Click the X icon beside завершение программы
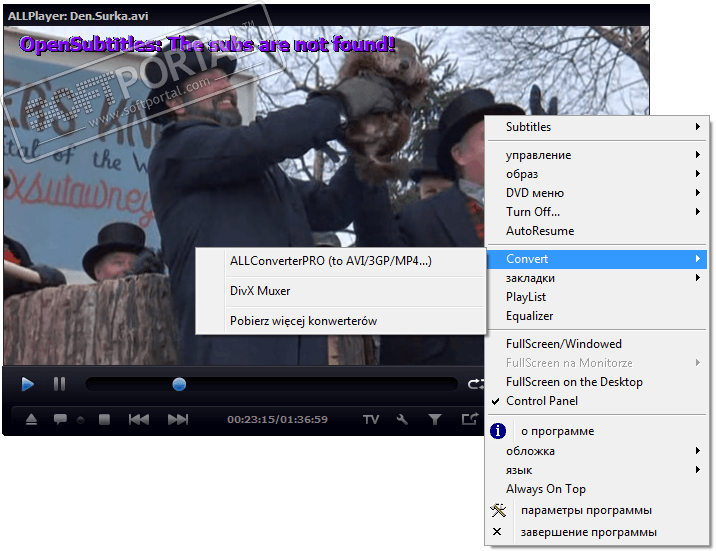This screenshot has height=551, width=716. click(497, 532)
